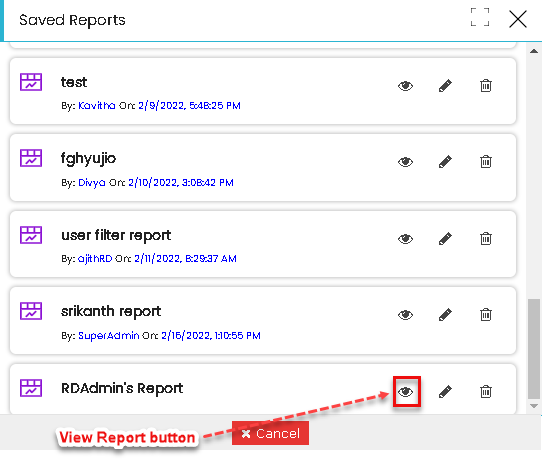Click the vertical scrollbar thumb
Image resolution: width=542 pixels, height=464 pixels.
pos(534,349)
